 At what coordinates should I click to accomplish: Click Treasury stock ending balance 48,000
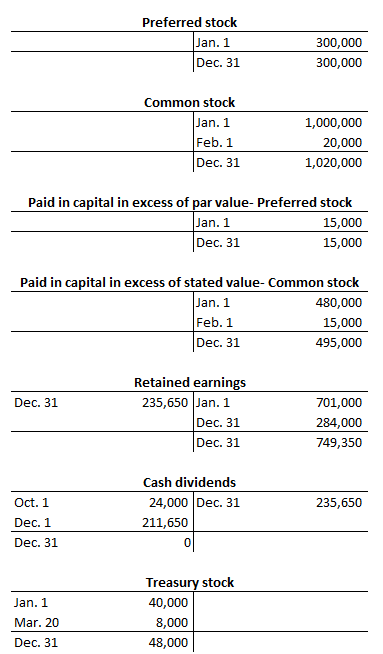(x=168, y=643)
